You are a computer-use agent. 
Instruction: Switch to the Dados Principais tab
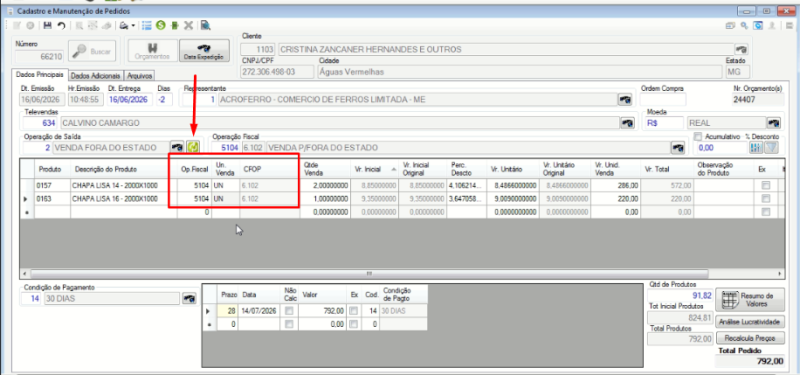39,74
